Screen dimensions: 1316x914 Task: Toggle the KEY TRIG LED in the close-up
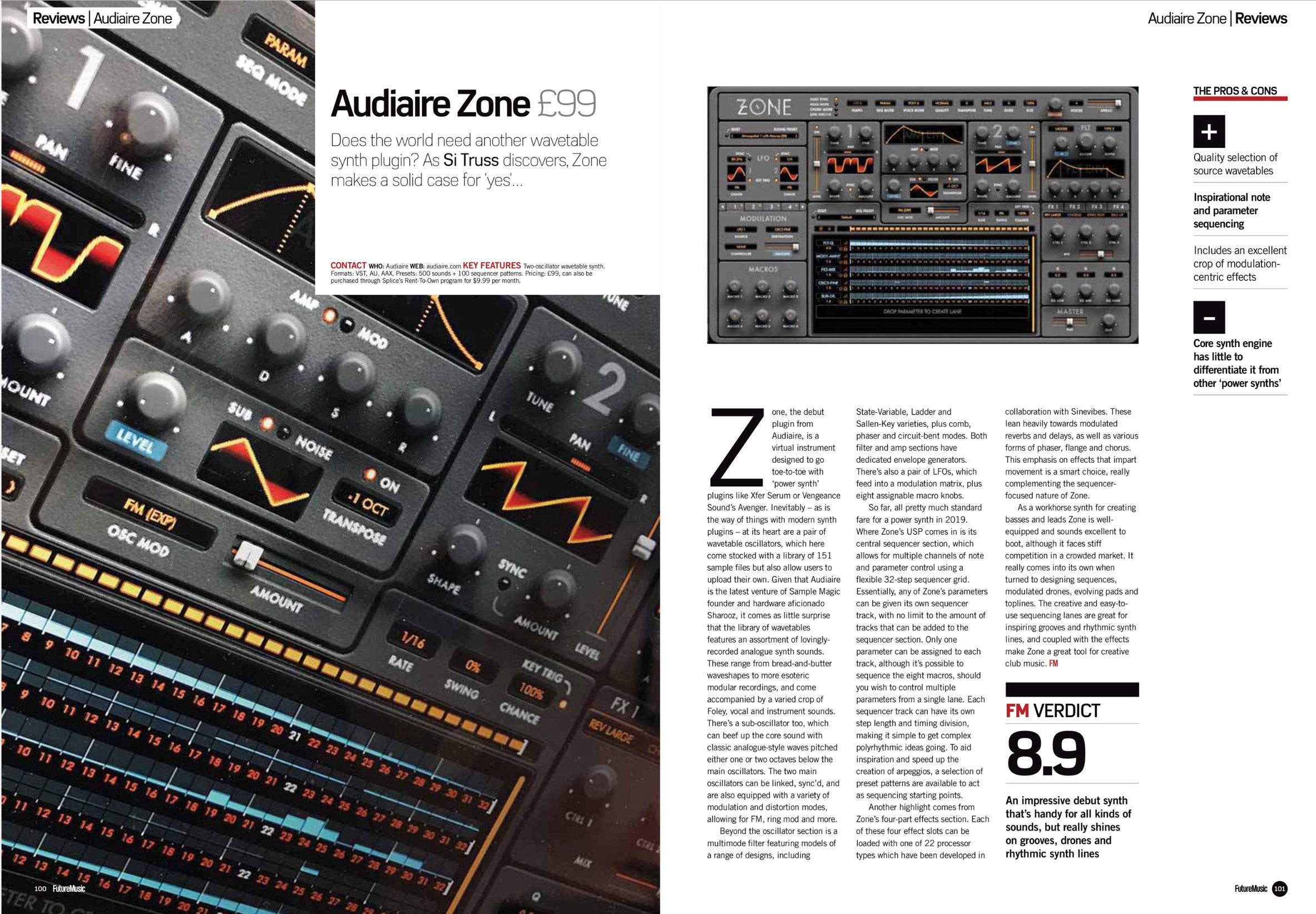coord(564,703)
